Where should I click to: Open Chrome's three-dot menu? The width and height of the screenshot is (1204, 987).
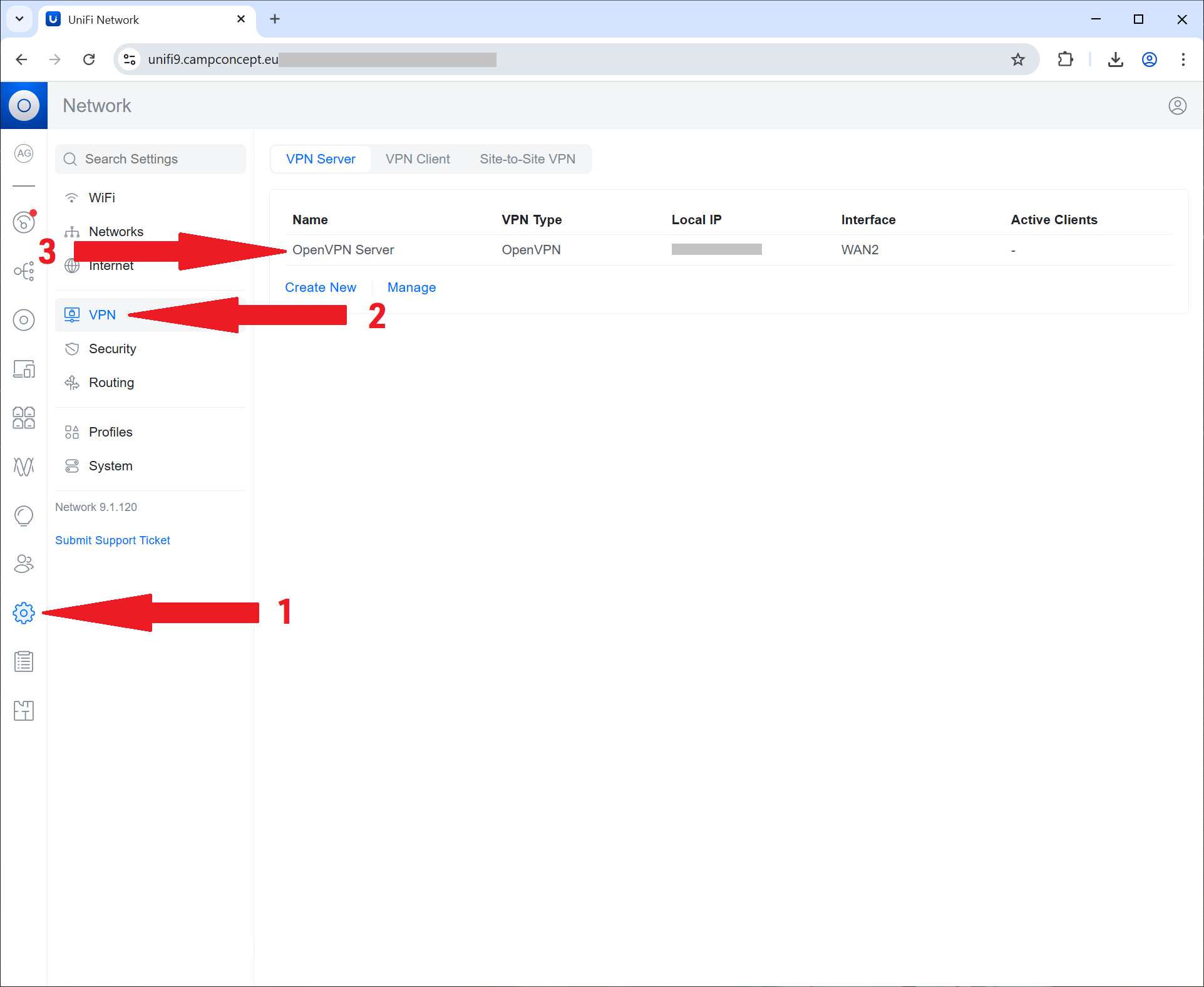[x=1183, y=59]
